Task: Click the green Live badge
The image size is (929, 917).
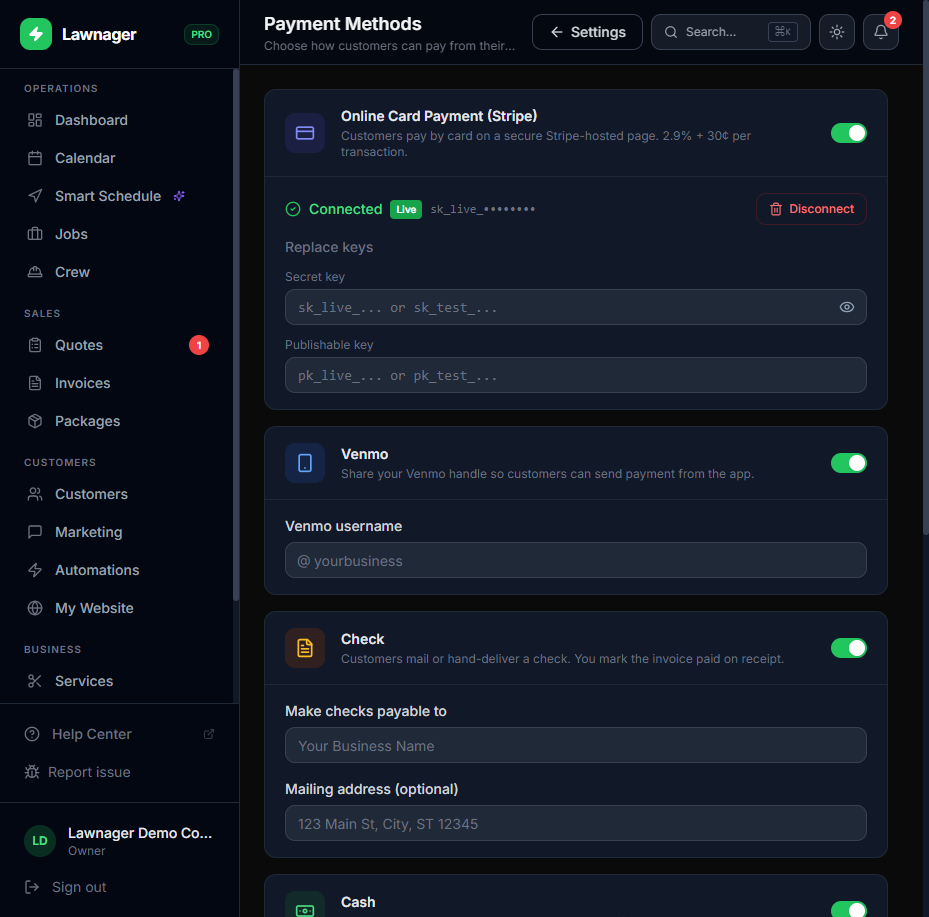Action: click(x=406, y=209)
